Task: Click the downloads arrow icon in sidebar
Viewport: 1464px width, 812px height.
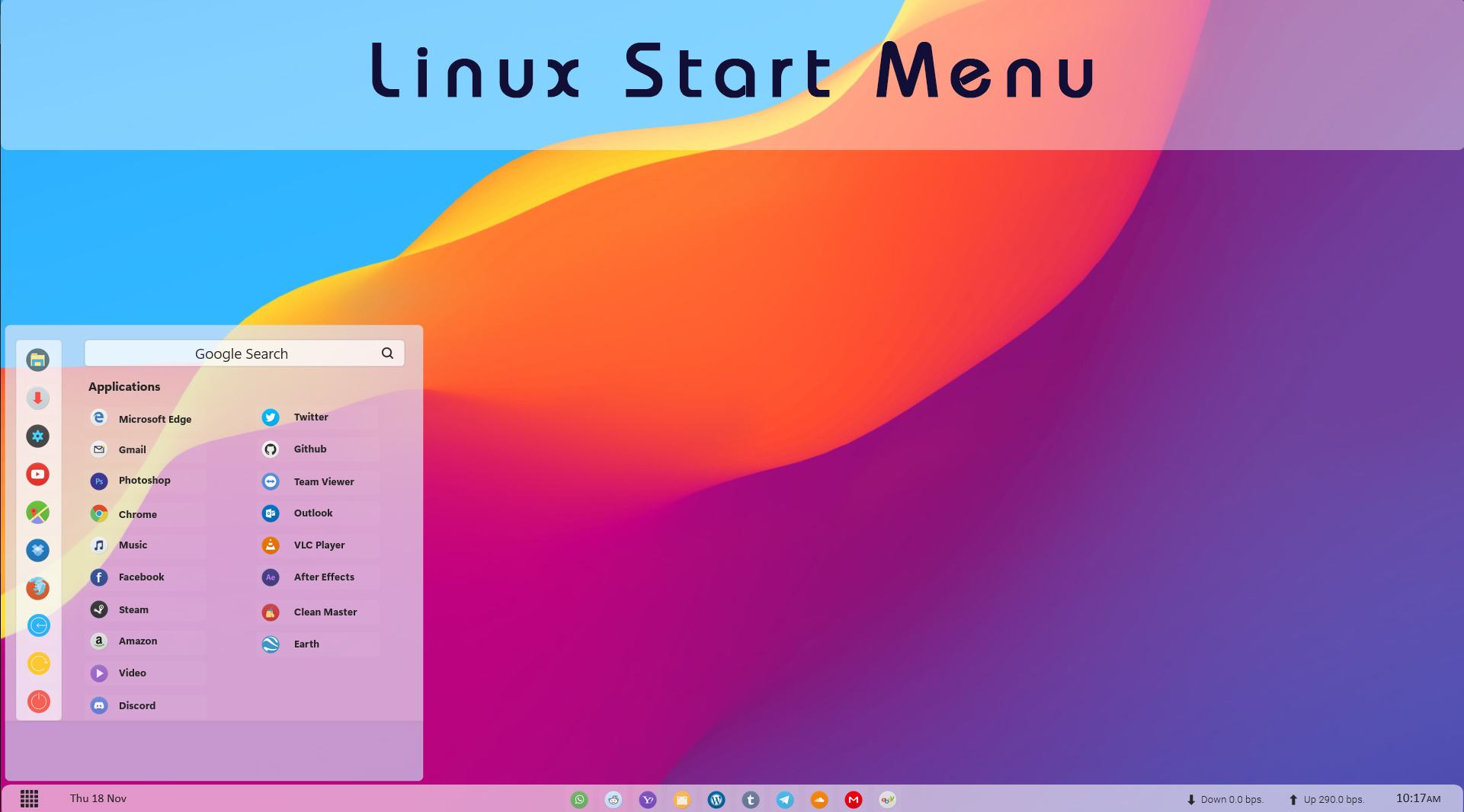Action: 38,398
